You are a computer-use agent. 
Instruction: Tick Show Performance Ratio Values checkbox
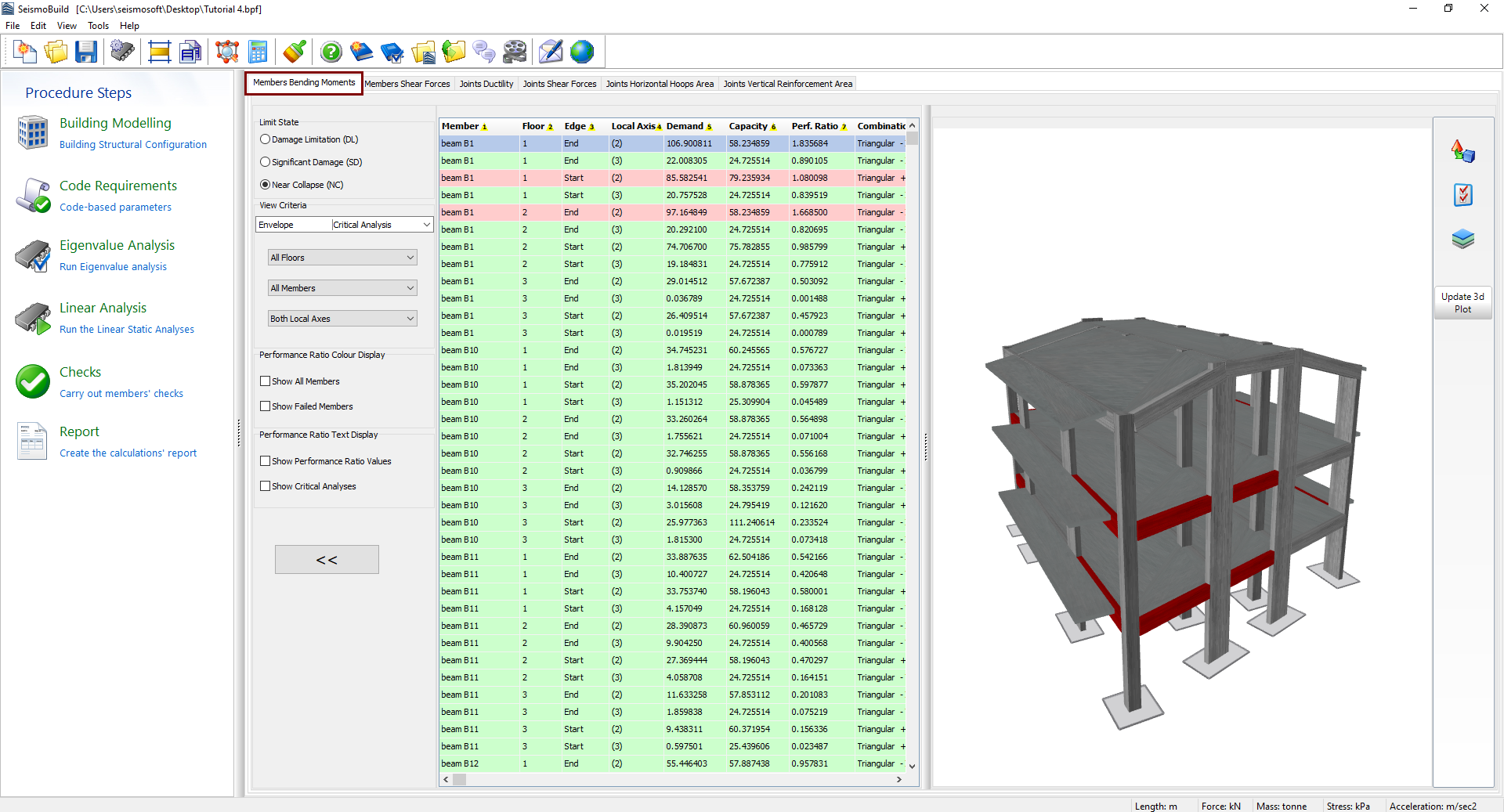(x=266, y=461)
